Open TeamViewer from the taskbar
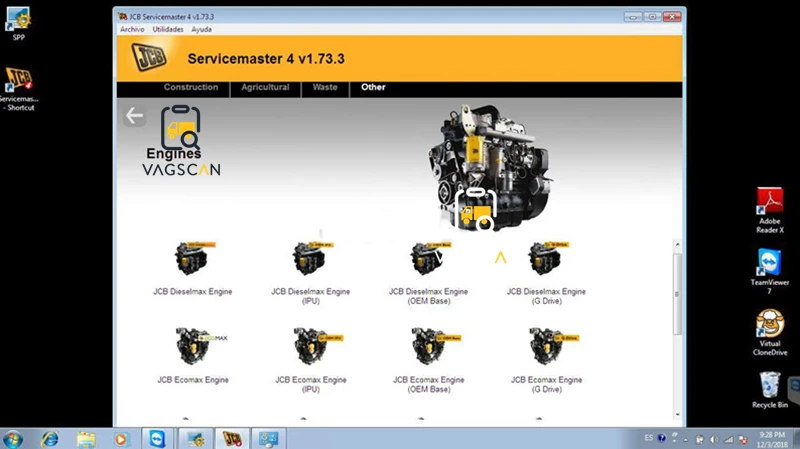Viewport: 800px width, 449px height. (157, 439)
